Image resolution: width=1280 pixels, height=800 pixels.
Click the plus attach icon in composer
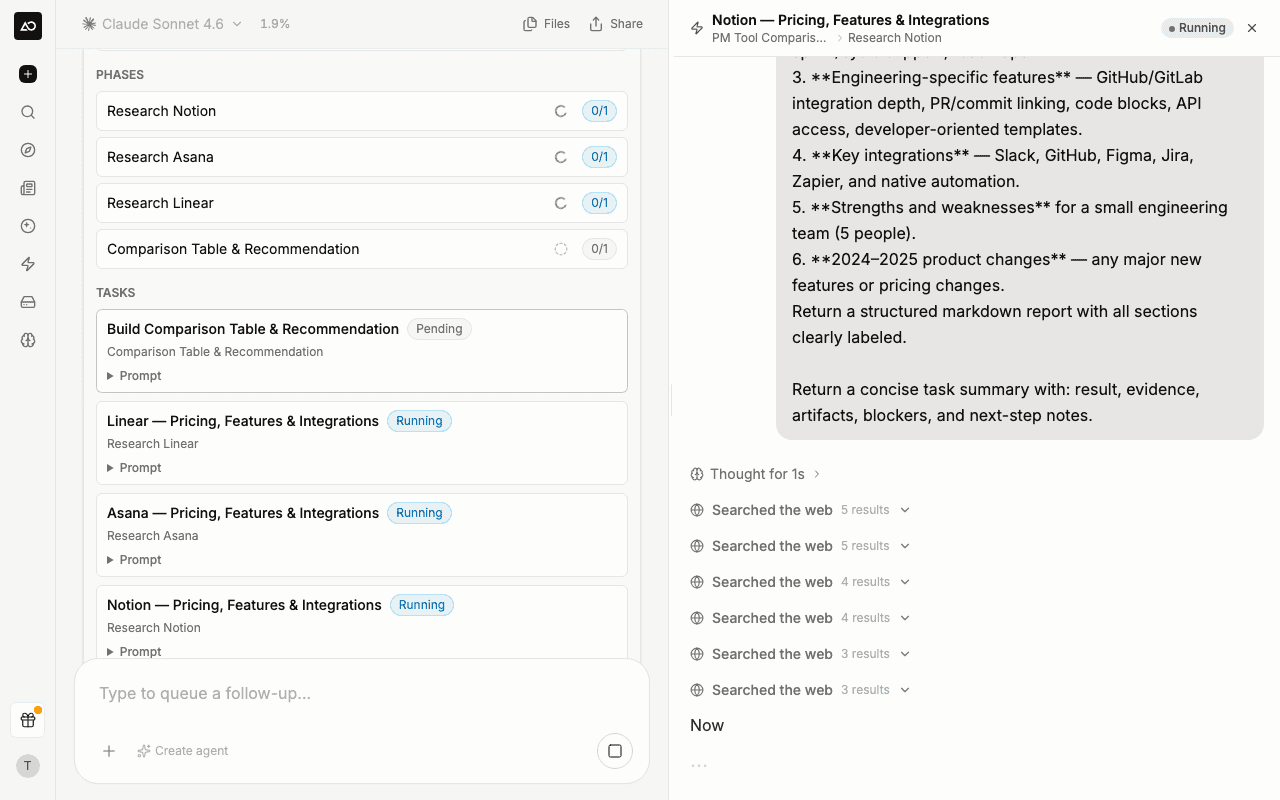coord(109,751)
